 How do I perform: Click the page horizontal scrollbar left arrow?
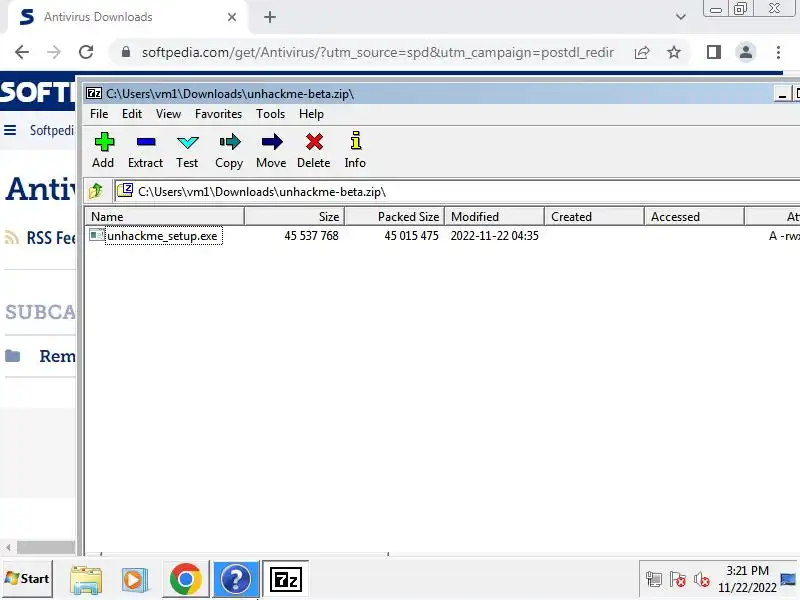click(x=8, y=547)
